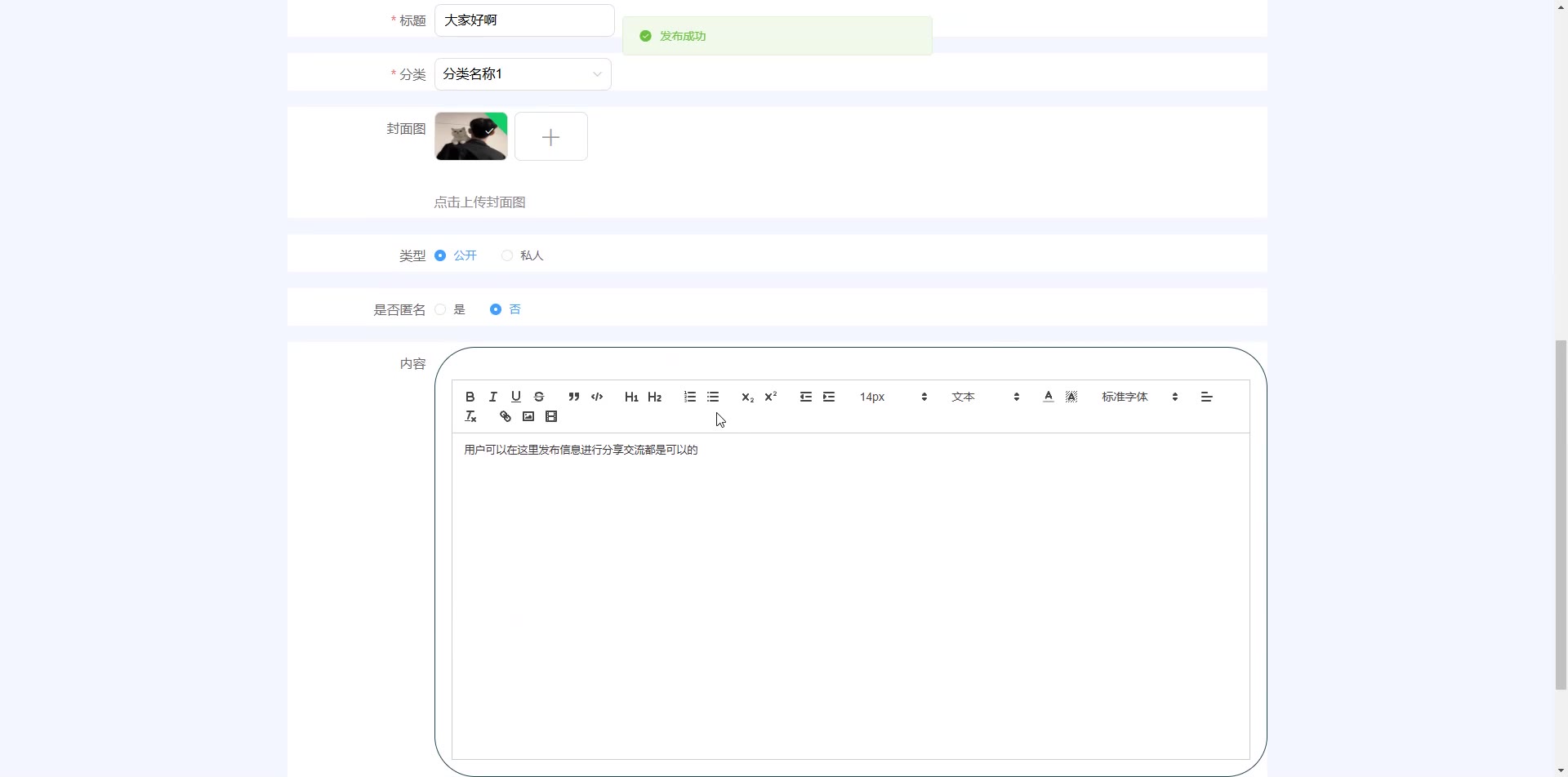Insert an image into the content
This screenshot has width=1568, height=777.
click(x=528, y=416)
